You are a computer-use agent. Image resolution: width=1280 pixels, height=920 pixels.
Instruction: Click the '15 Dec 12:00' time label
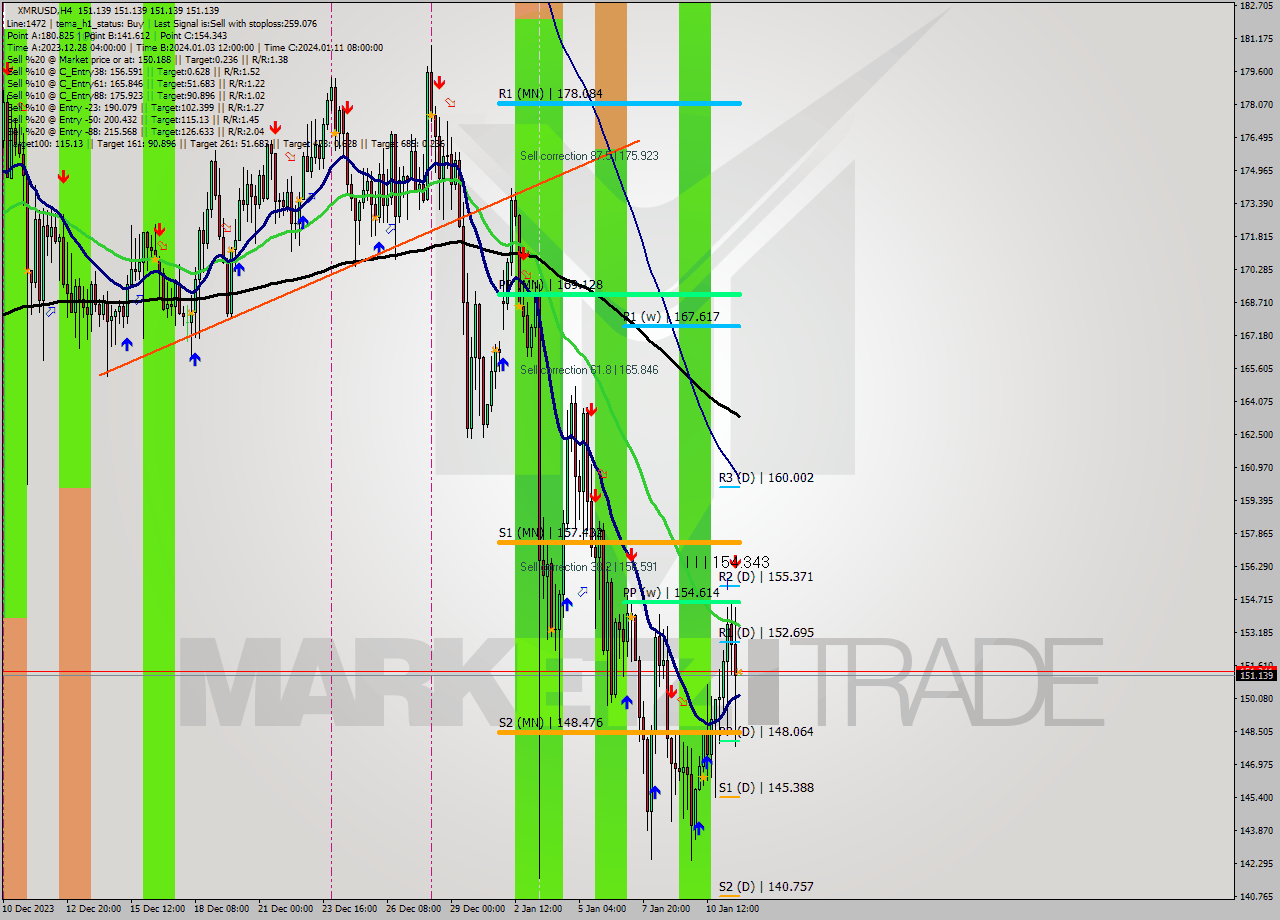tap(157, 909)
